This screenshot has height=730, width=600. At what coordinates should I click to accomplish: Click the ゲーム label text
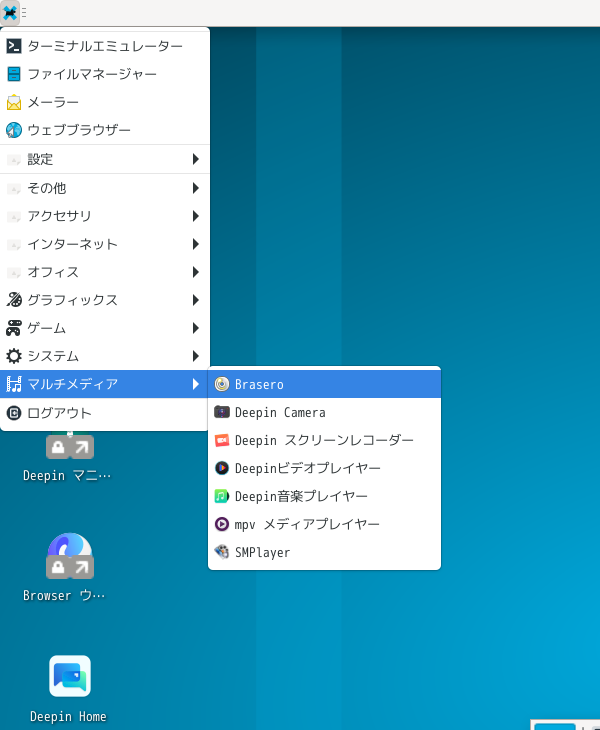[47, 328]
